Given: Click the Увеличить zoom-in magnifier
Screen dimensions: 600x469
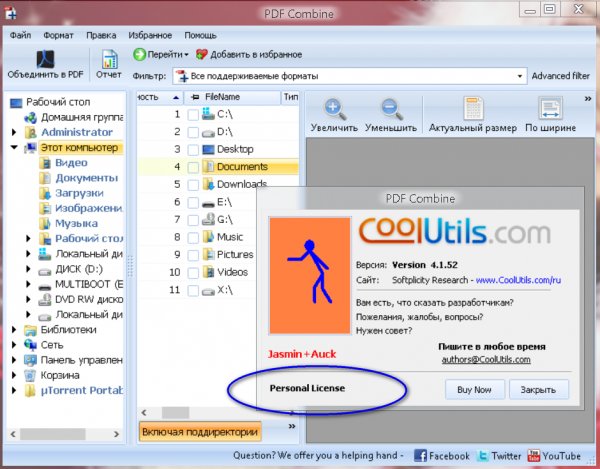Looking at the screenshot, I should pyautogui.click(x=335, y=109).
